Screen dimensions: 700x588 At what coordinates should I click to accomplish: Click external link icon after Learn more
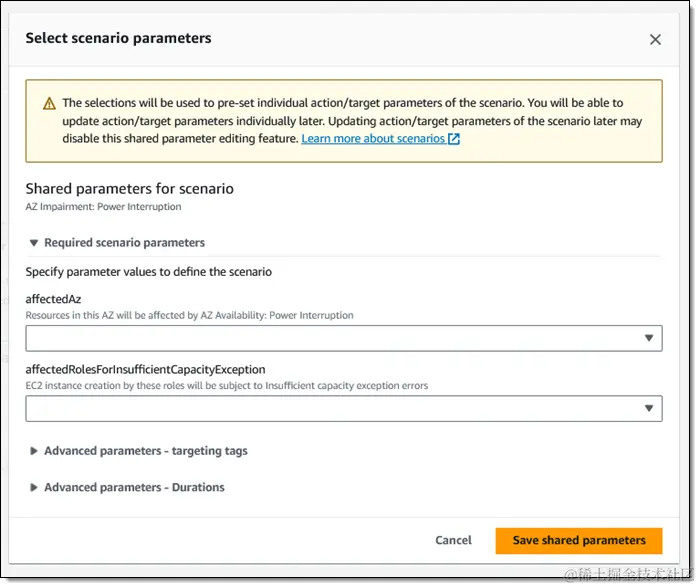tap(454, 139)
